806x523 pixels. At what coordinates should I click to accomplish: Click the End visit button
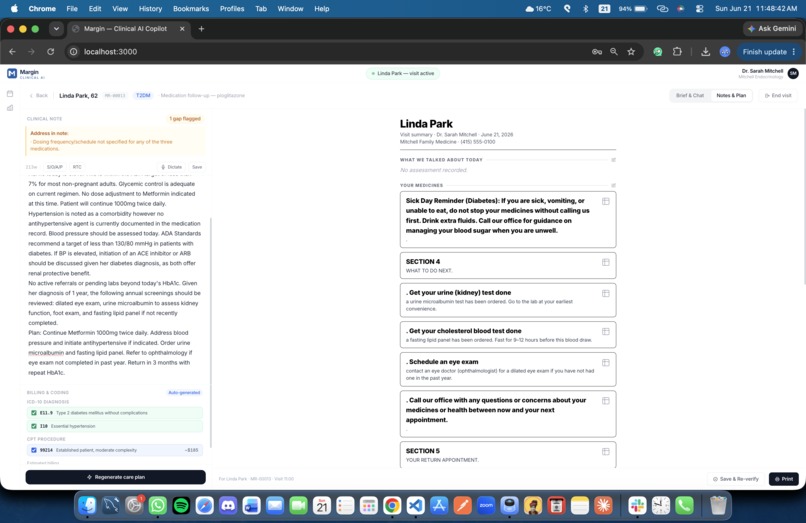click(778, 96)
